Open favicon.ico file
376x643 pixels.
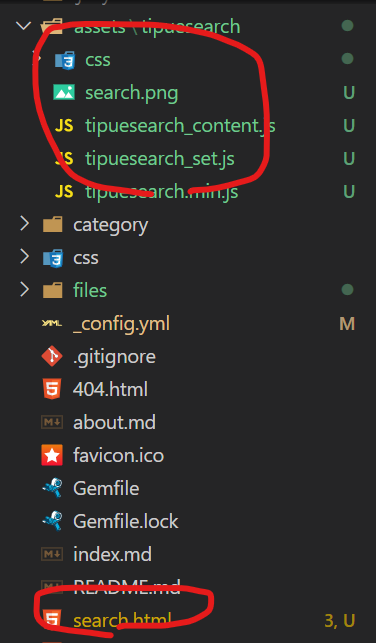click(118, 455)
